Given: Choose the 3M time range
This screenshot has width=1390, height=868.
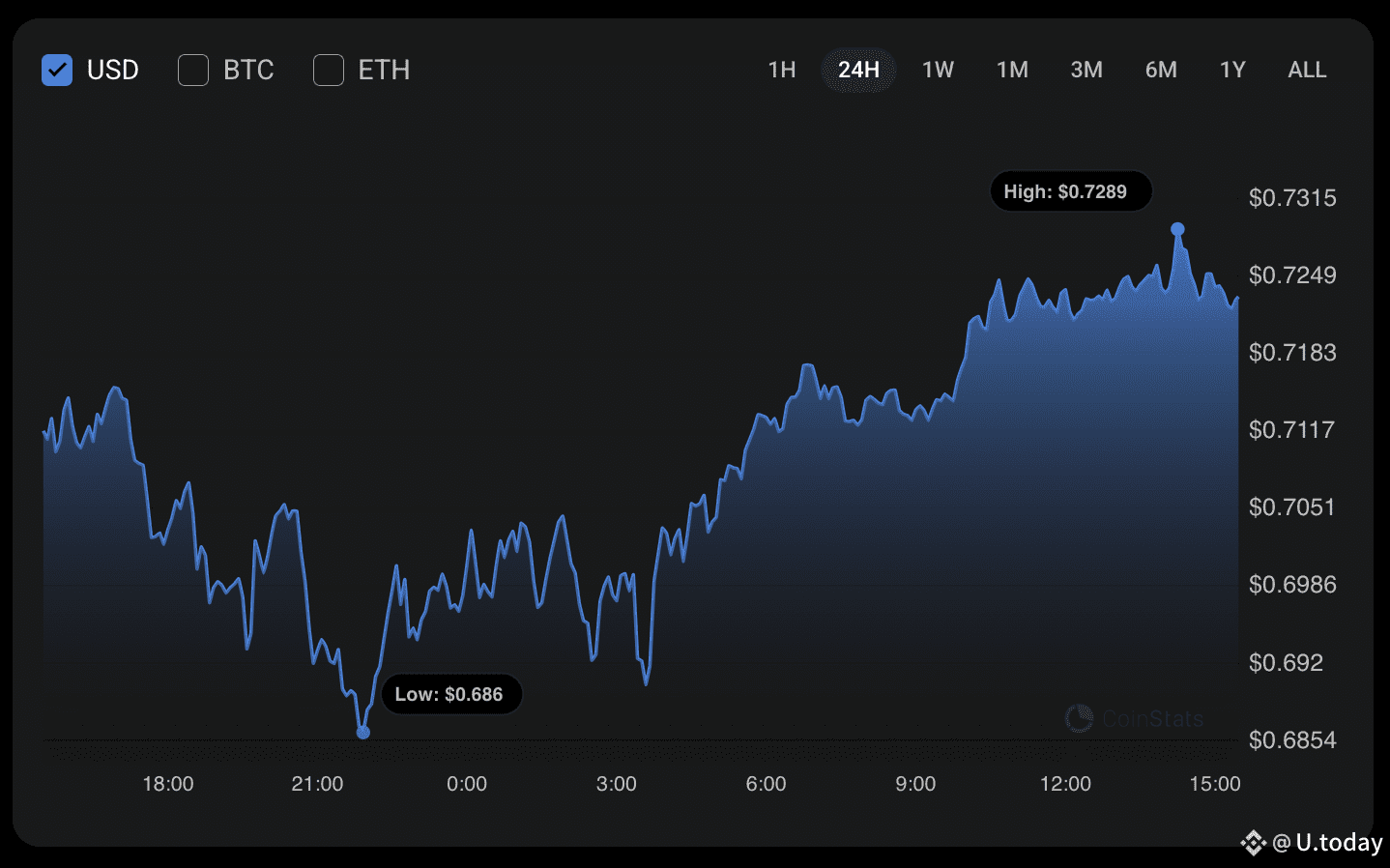Looking at the screenshot, I should point(1086,70).
